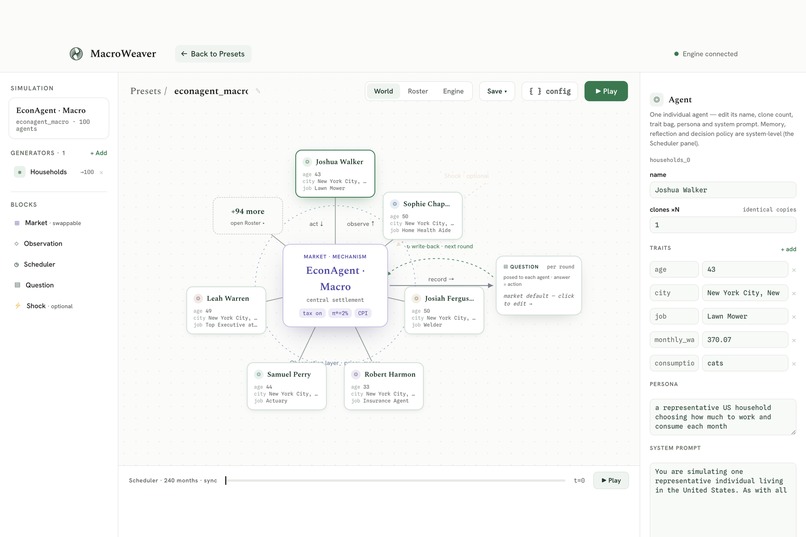Click the Question block icon
Screen dimensions: 806x537
pos(17,285)
